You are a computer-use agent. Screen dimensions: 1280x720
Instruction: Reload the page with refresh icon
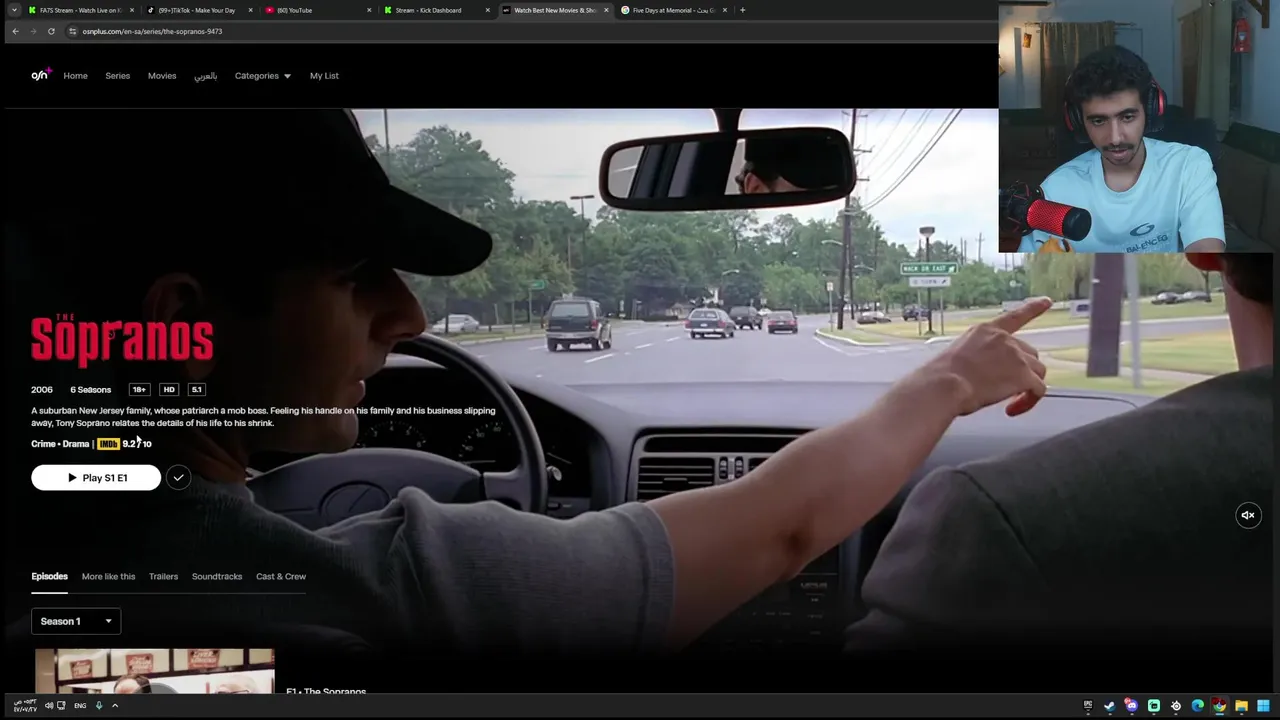click(x=51, y=31)
